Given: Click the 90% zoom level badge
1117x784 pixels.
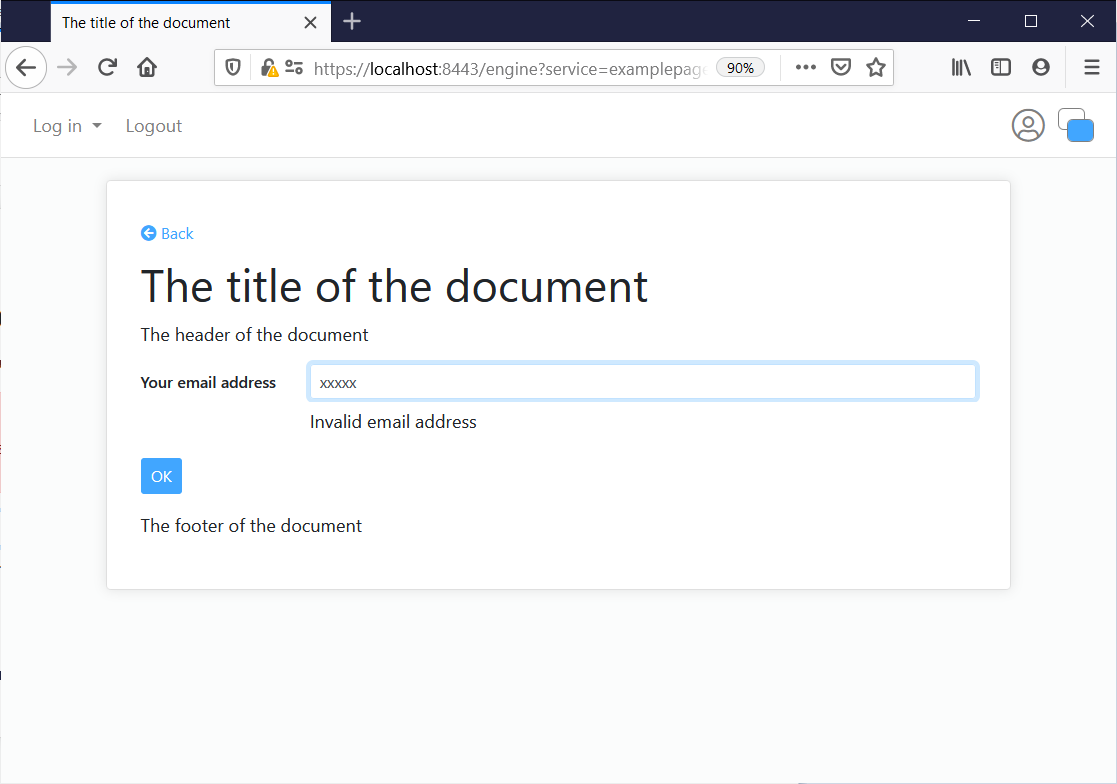Looking at the screenshot, I should click(x=740, y=68).
